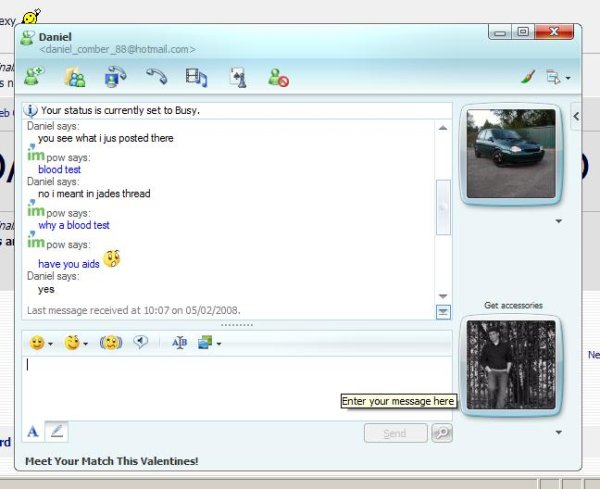The height and width of the screenshot is (489, 600).
Task: Click the search button beside Send
Action: pos(441,433)
